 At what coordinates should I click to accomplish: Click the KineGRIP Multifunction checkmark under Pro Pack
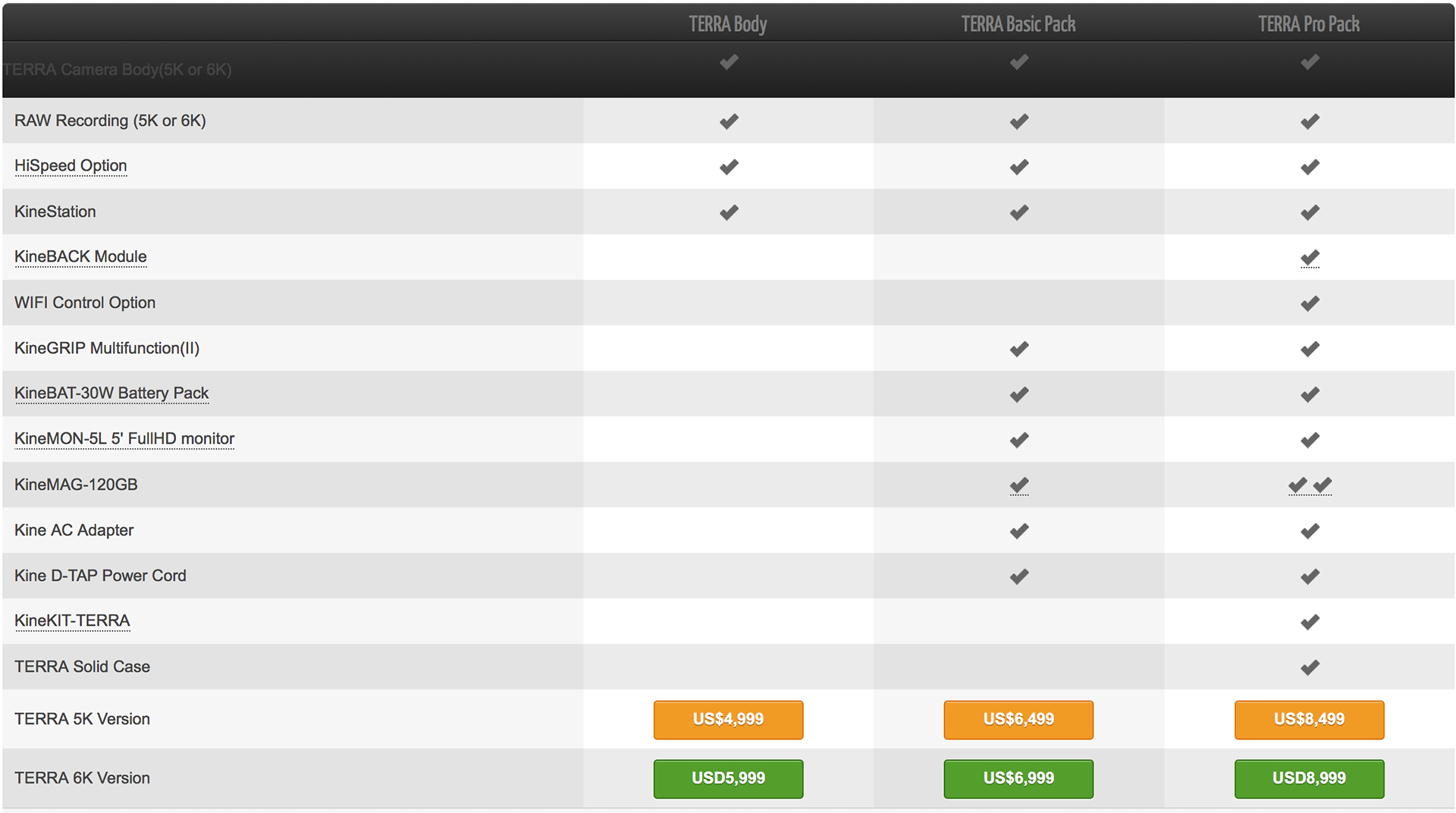[1310, 349]
